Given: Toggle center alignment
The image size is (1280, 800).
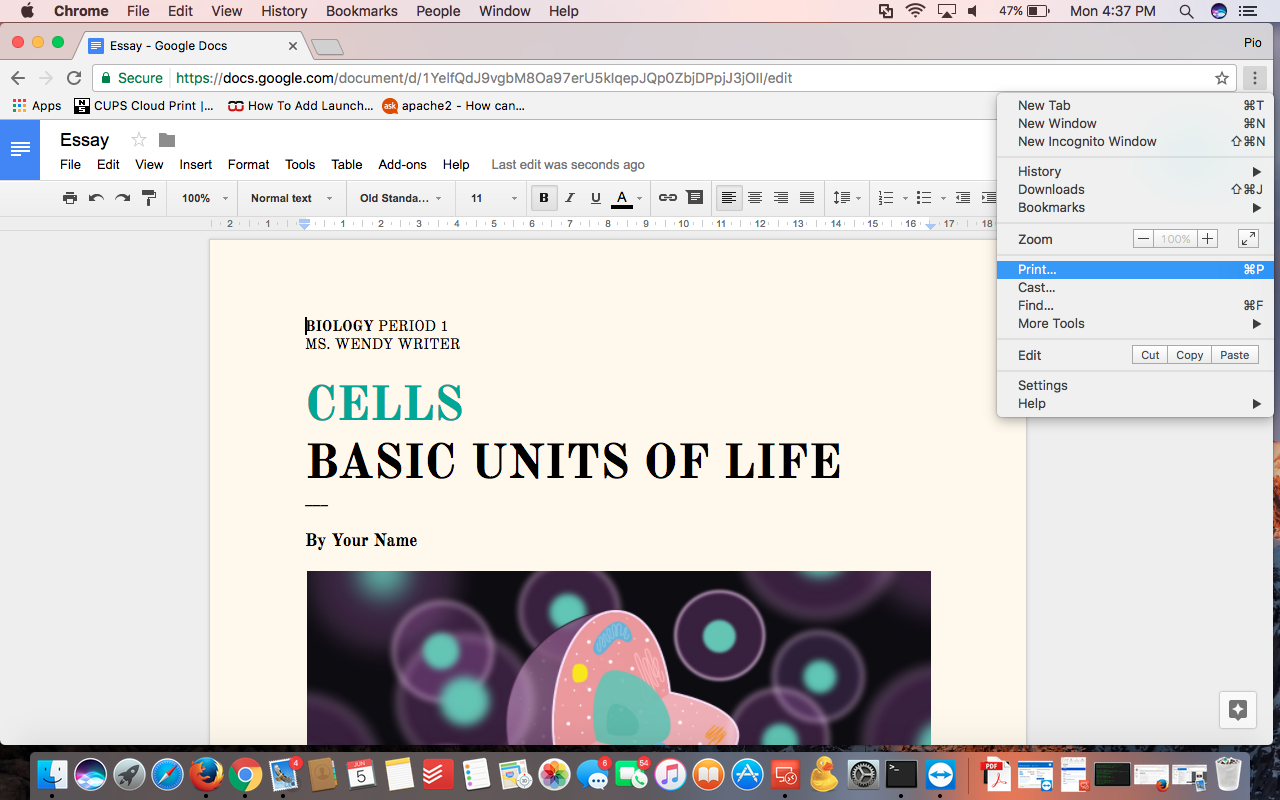Looking at the screenshot, I should [755, 198].
